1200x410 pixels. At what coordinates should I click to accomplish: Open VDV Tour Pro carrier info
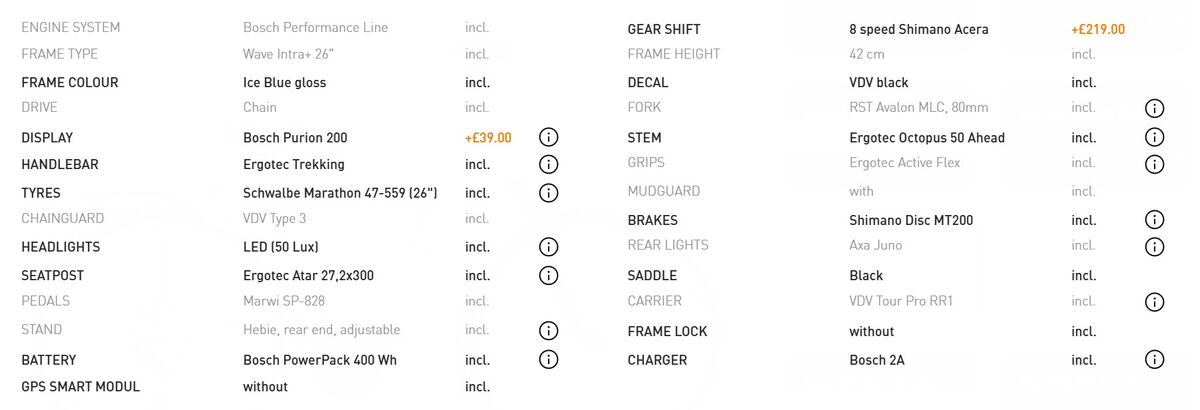[x=1154, y=301]
